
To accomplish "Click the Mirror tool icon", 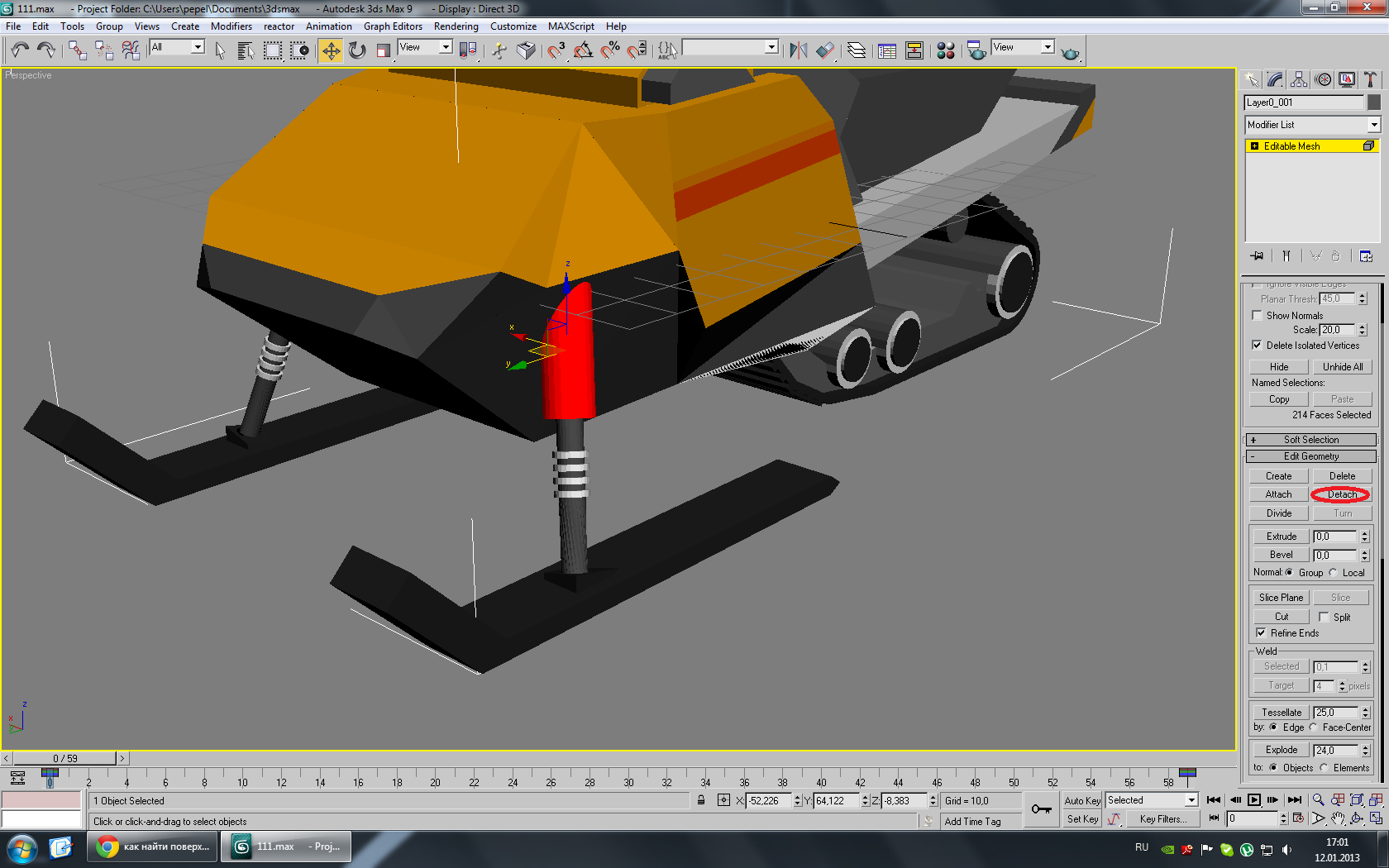I will pyautogui.click(x=798, y=51).
